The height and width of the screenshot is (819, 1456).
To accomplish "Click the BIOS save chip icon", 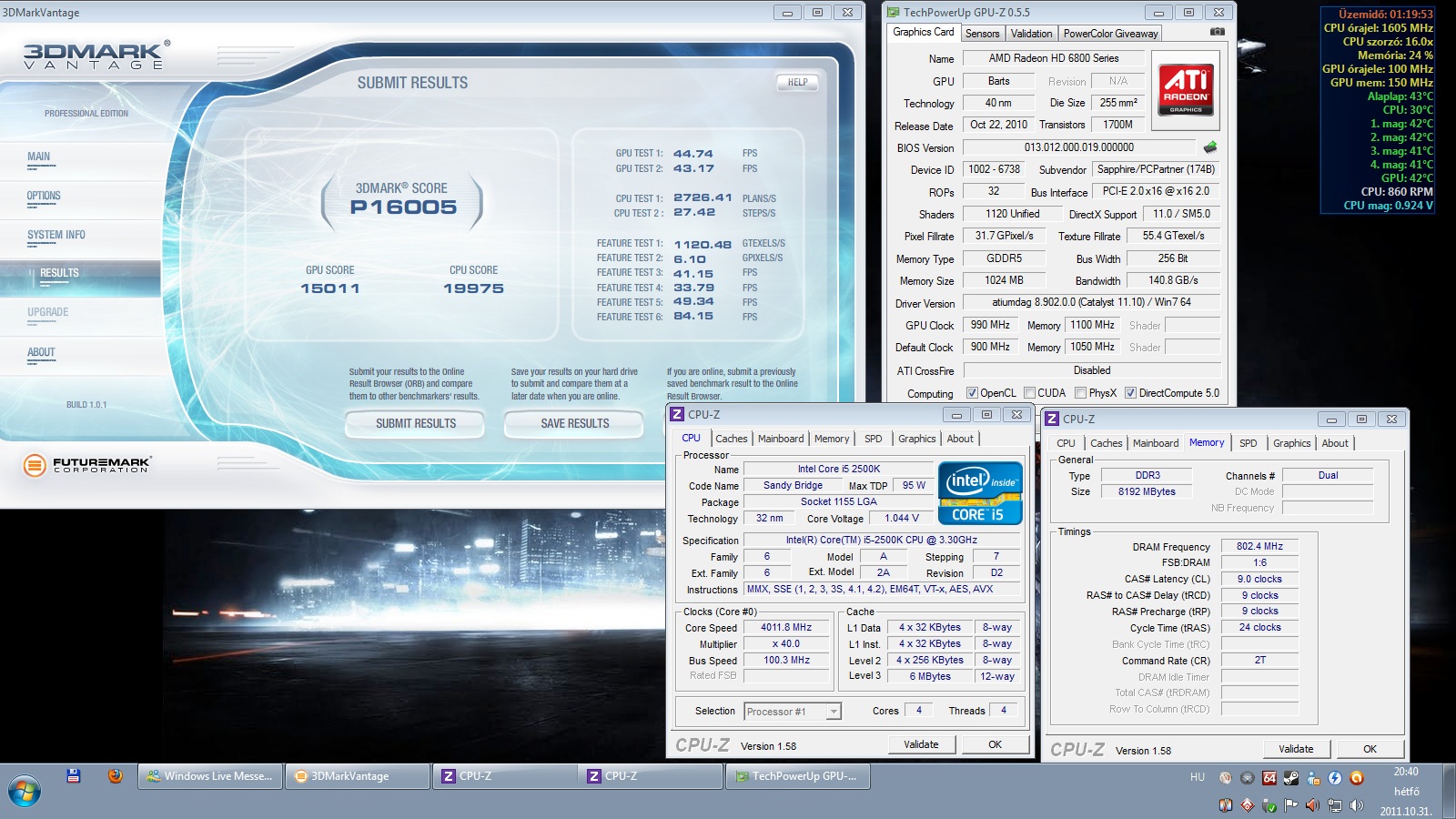I will pos(1209,147).
